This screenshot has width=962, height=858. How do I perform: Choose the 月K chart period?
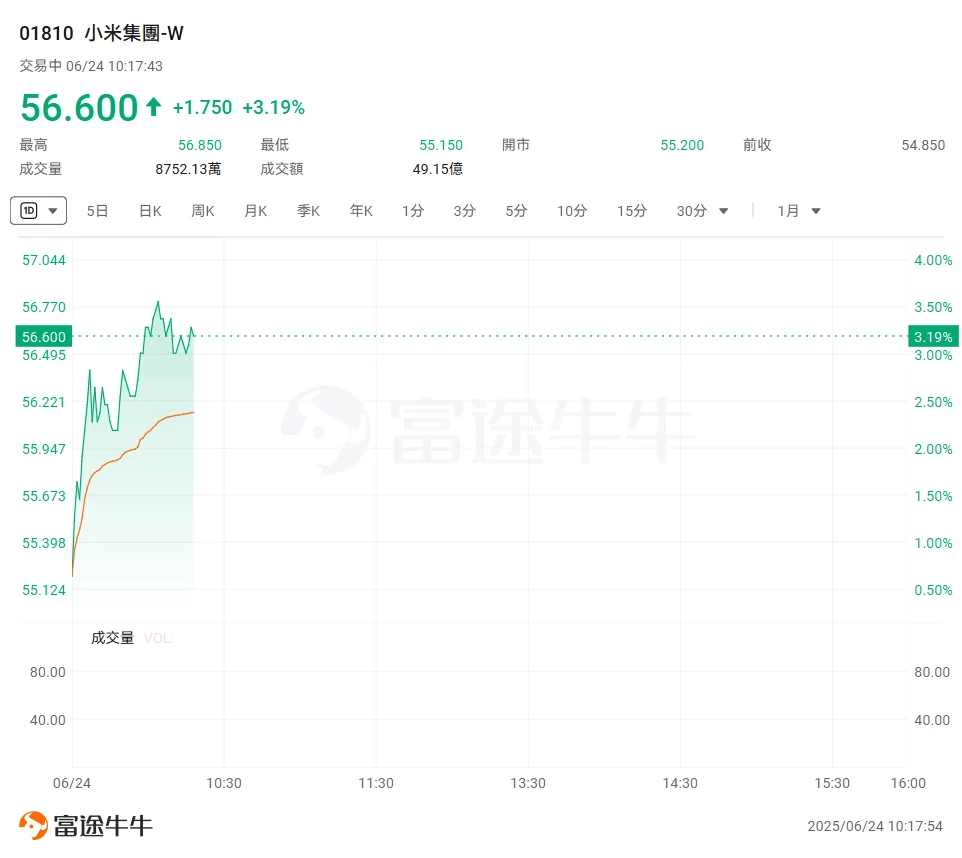[256, 211]
